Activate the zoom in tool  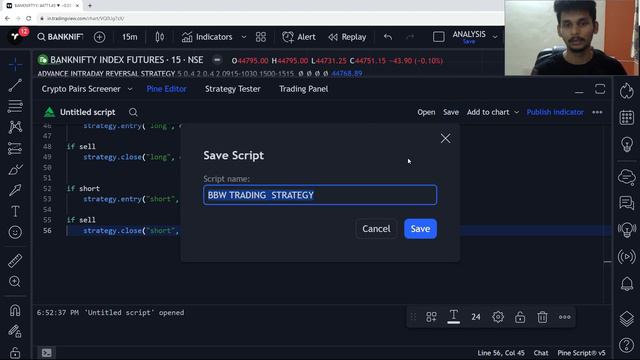15,282
